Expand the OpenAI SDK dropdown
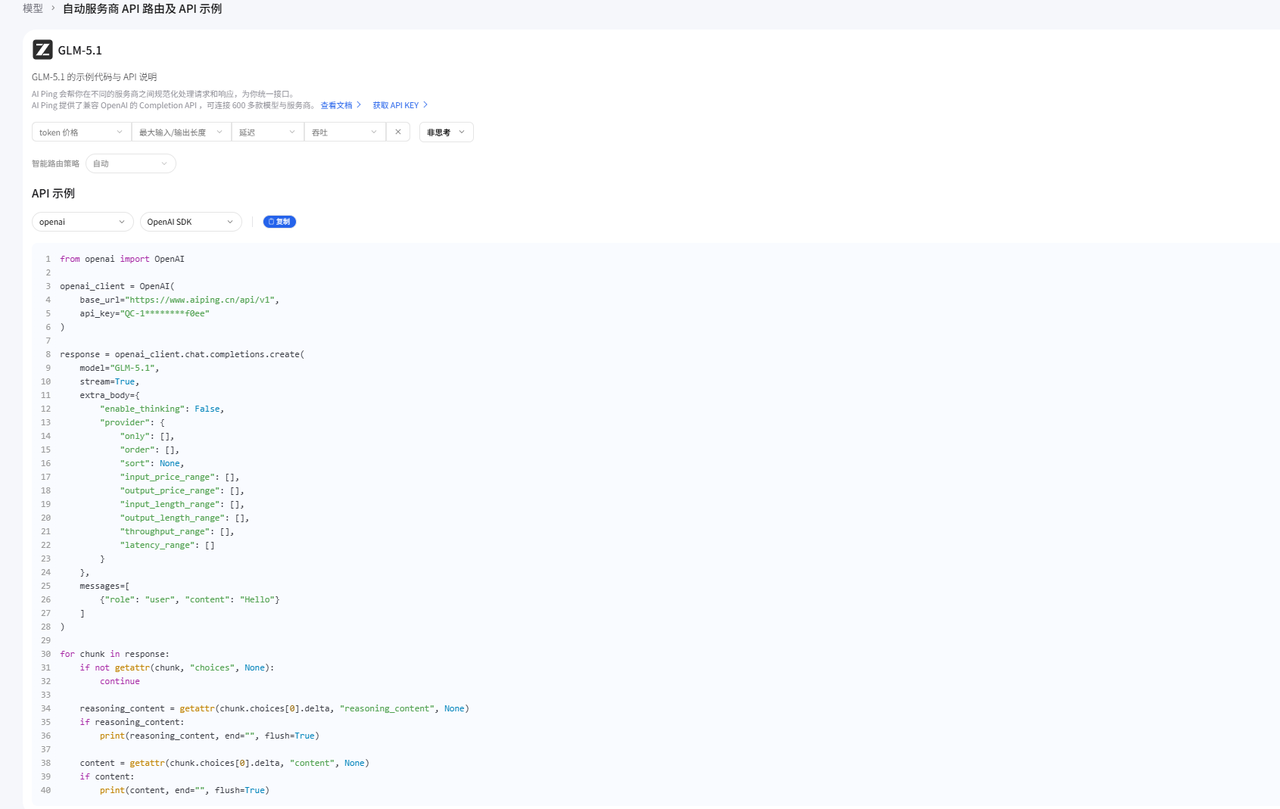 click(x=190, y=222)
